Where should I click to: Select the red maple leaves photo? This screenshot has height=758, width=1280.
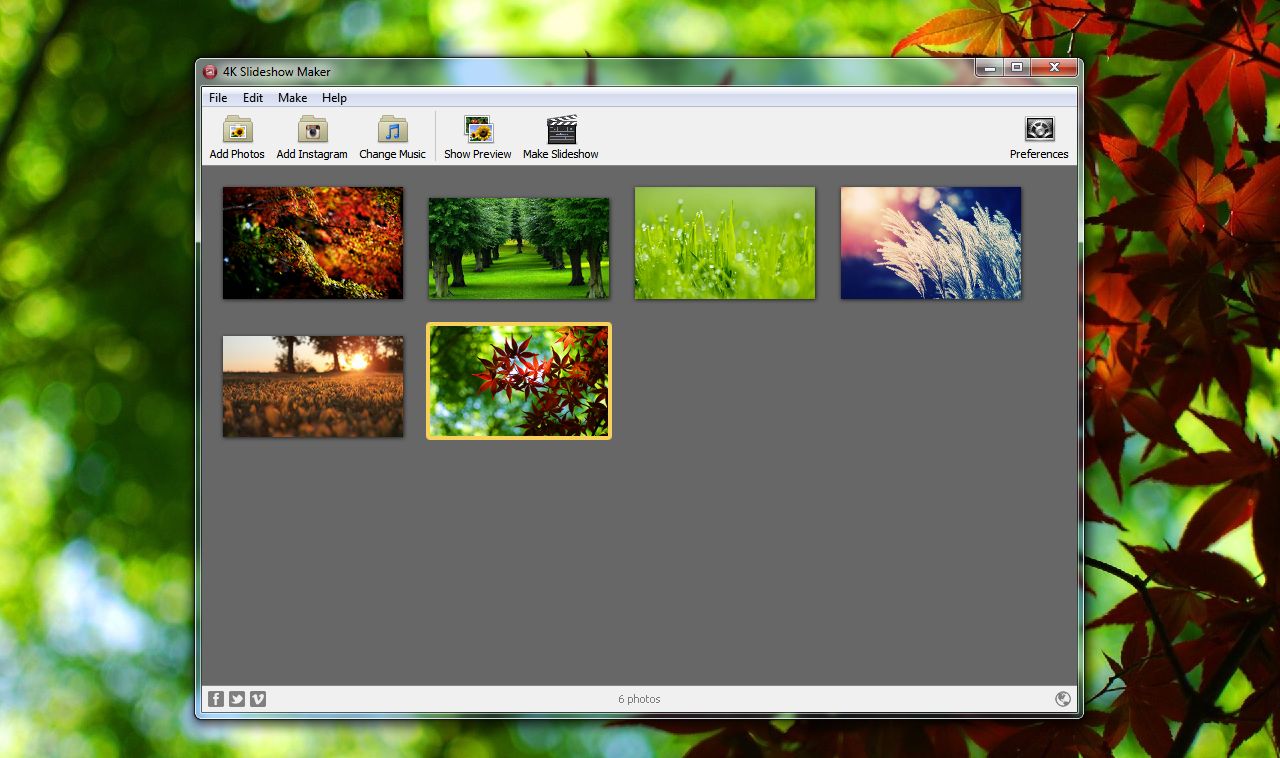[517, 380]
